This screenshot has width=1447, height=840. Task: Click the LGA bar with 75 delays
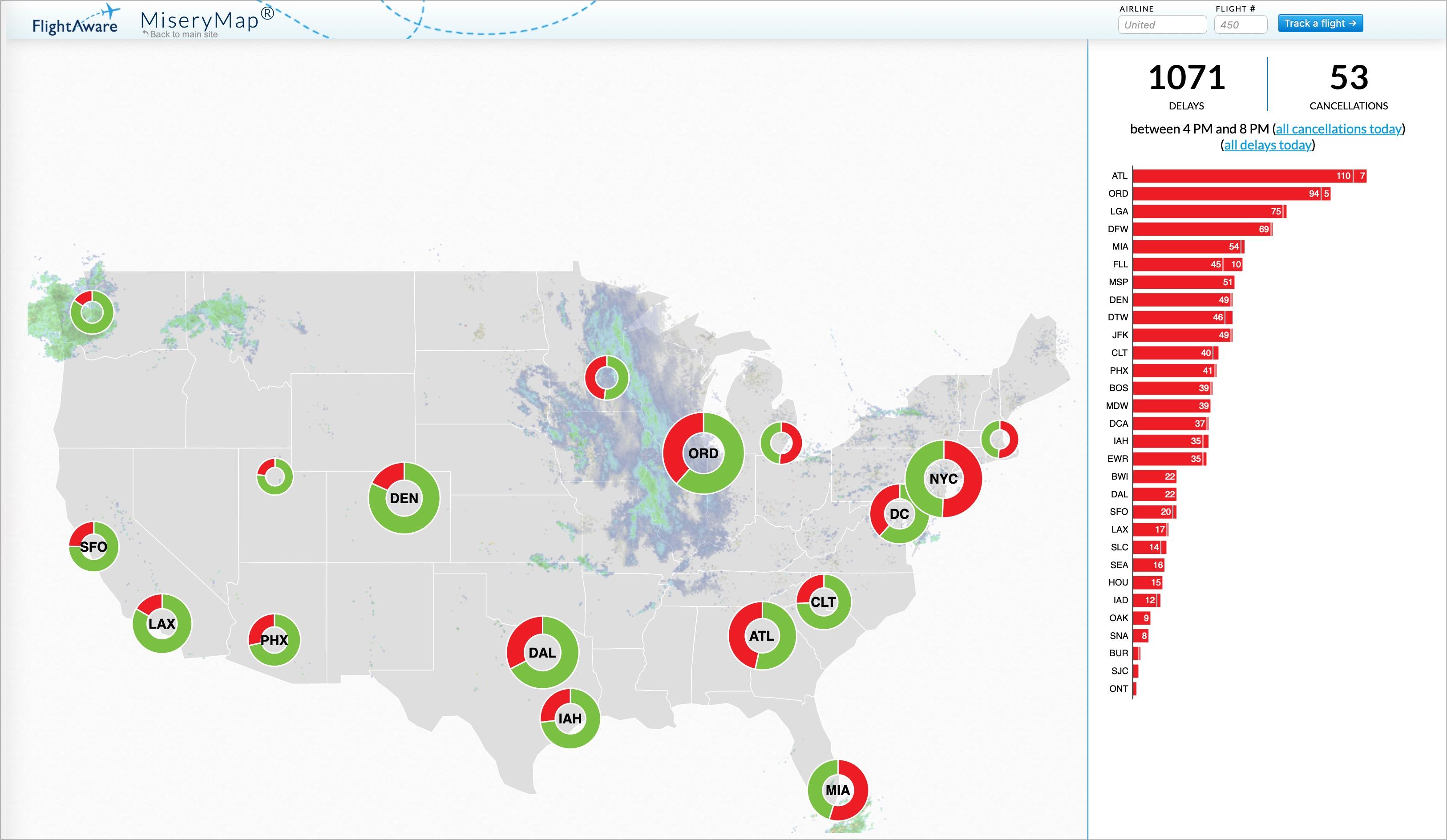pos(1209,211)
